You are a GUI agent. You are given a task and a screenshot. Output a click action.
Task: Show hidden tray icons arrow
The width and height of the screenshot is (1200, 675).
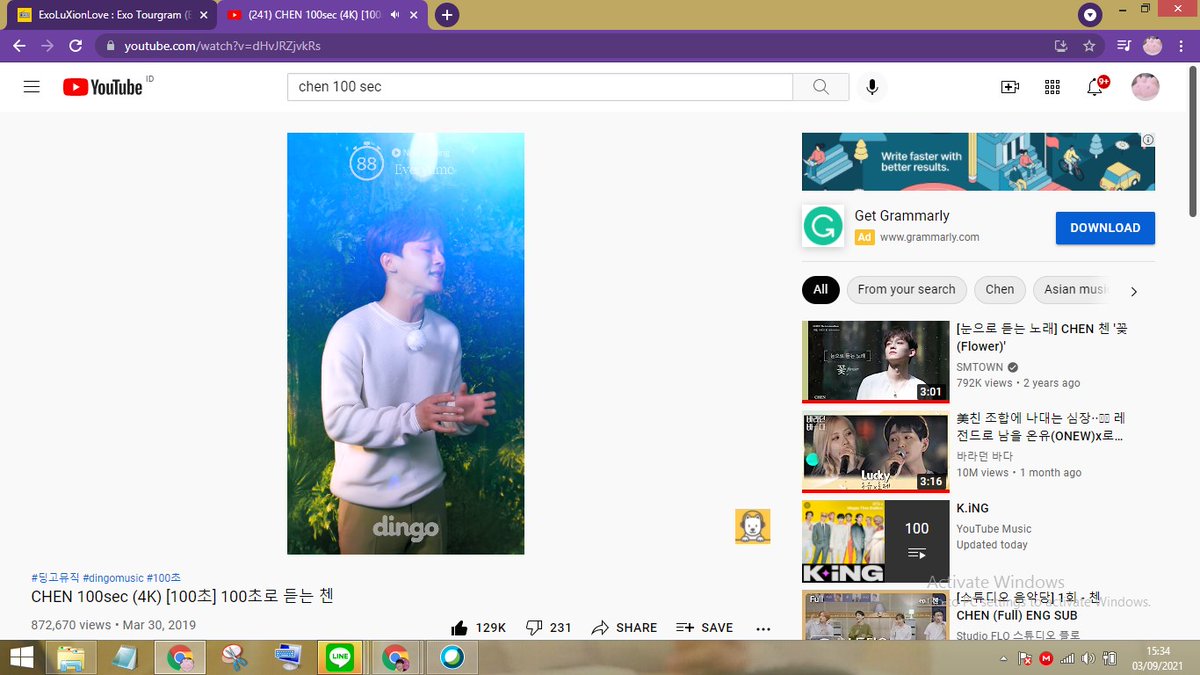(x=1005, y=658)
